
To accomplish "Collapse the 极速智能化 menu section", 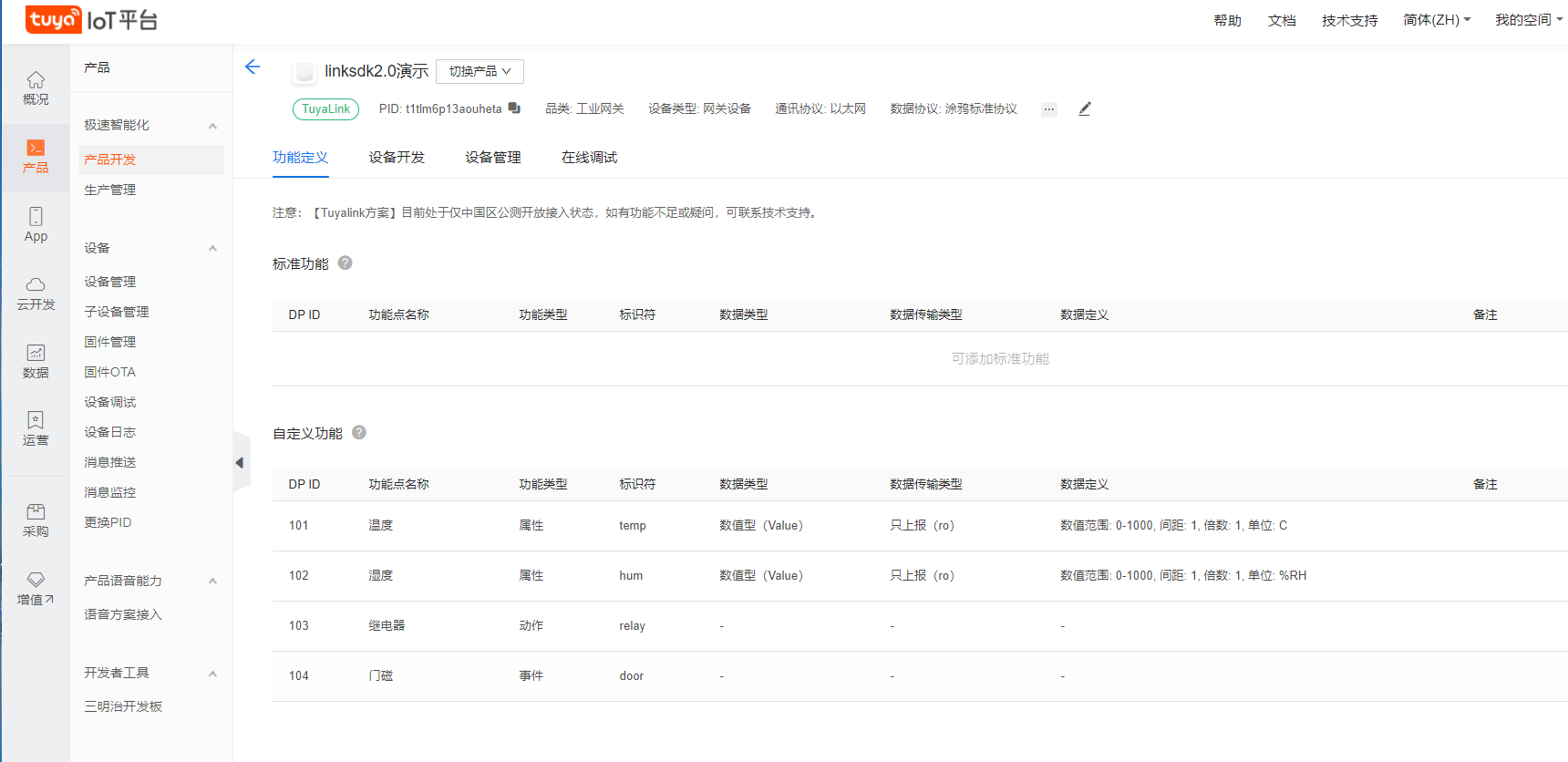I will coord(212,126).
